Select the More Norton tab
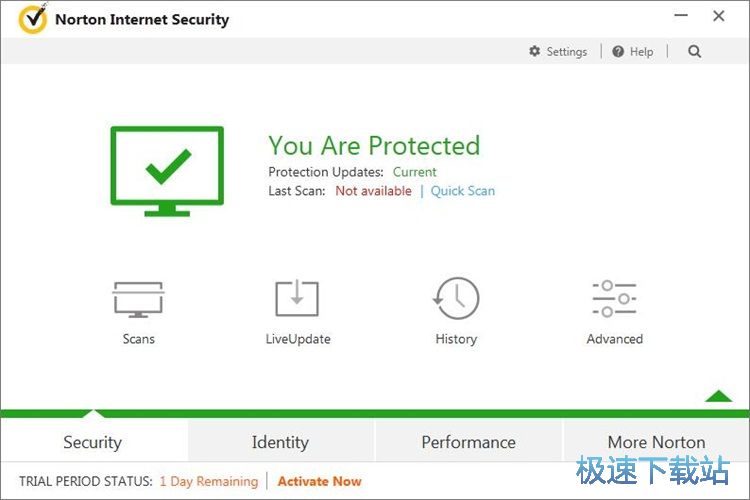750x500 pixels. (656, 442)
